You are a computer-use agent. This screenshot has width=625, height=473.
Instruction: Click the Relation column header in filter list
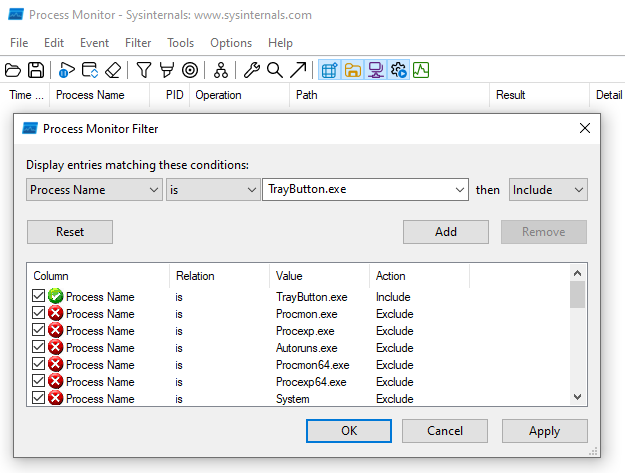pos(220,276)
